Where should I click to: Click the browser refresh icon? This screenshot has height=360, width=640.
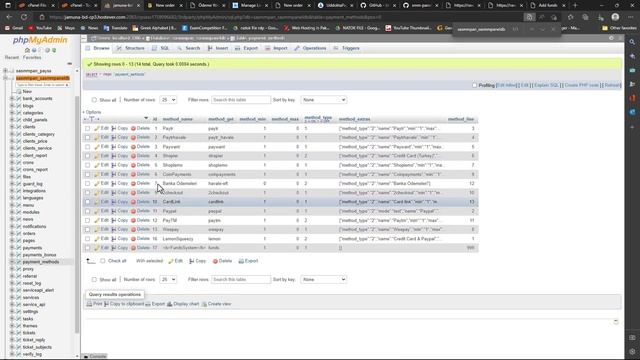coord(24,17)
